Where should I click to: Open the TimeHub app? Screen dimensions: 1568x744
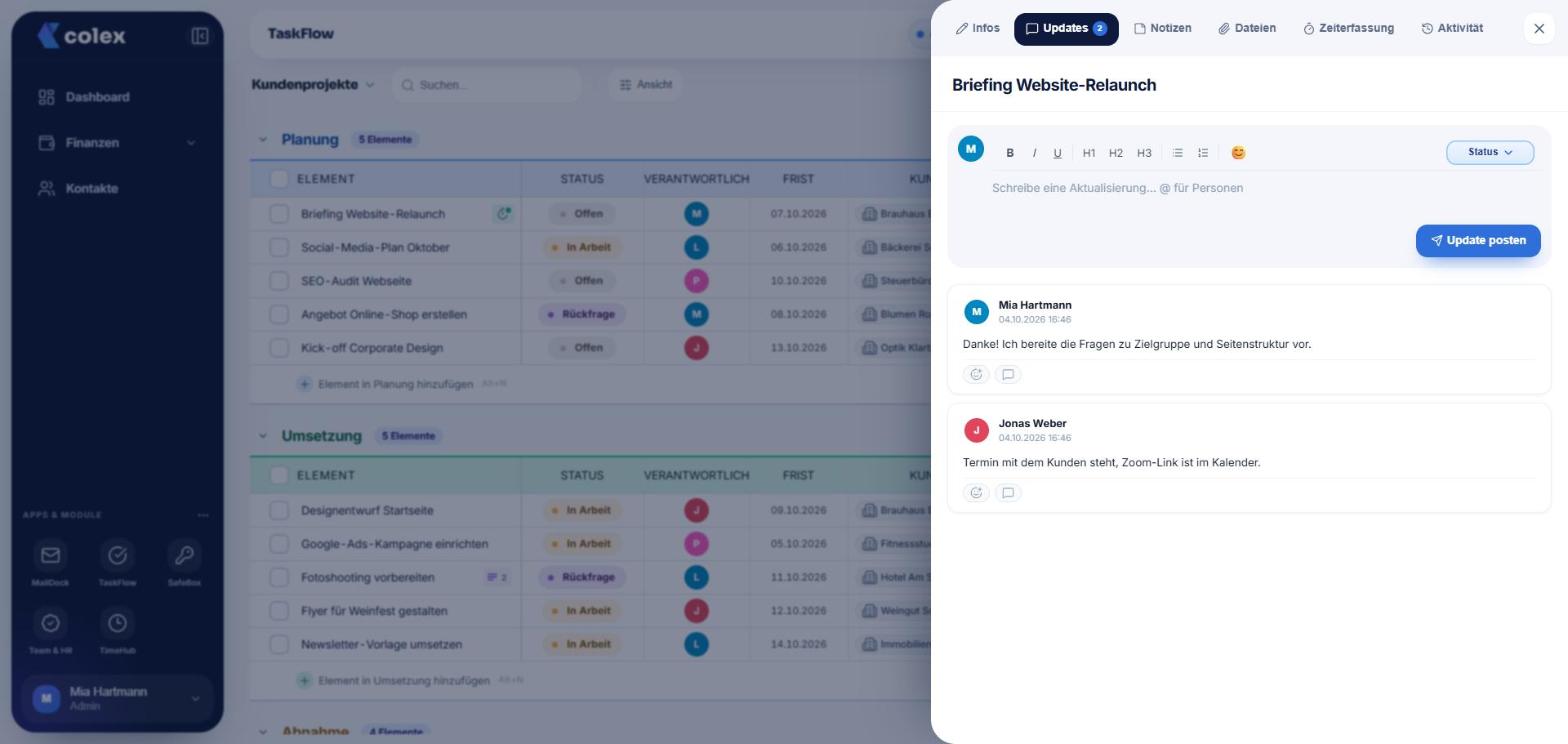click(117, 631)
